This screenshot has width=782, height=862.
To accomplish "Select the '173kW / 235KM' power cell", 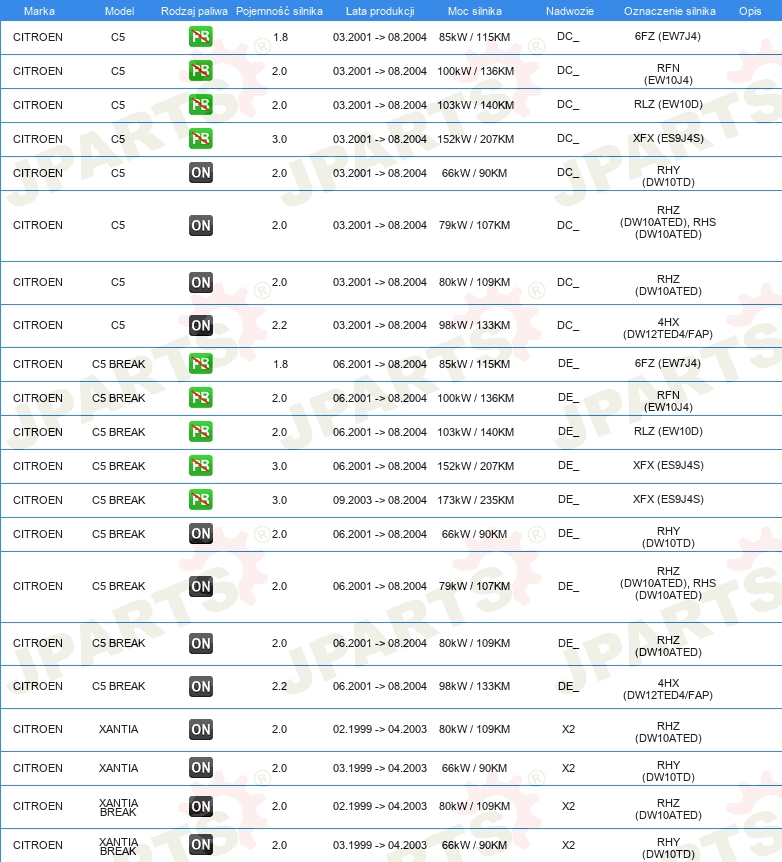I will tap(476, 500).
